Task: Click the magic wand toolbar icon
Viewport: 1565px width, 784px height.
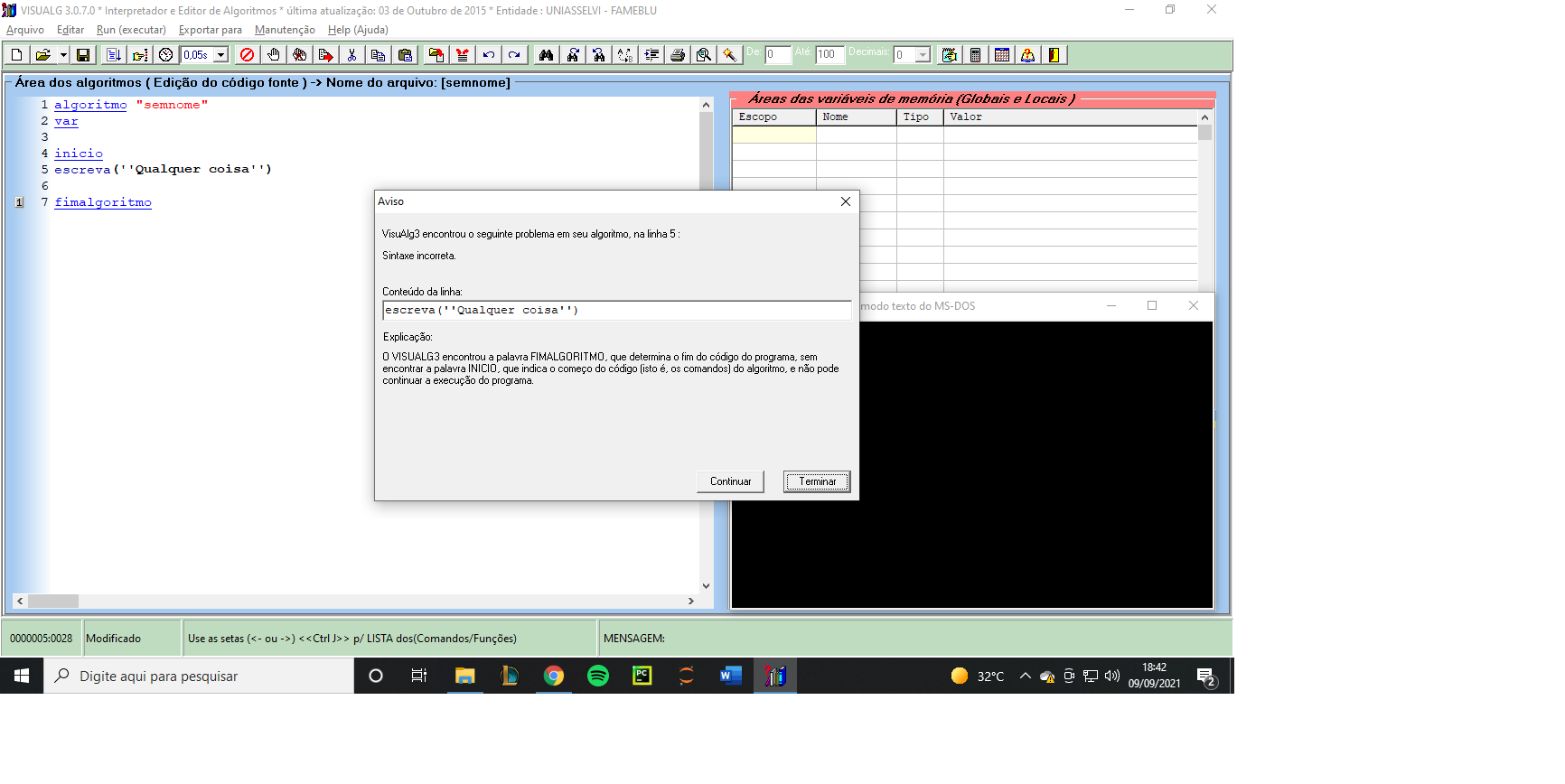Action: click(729, 55)
